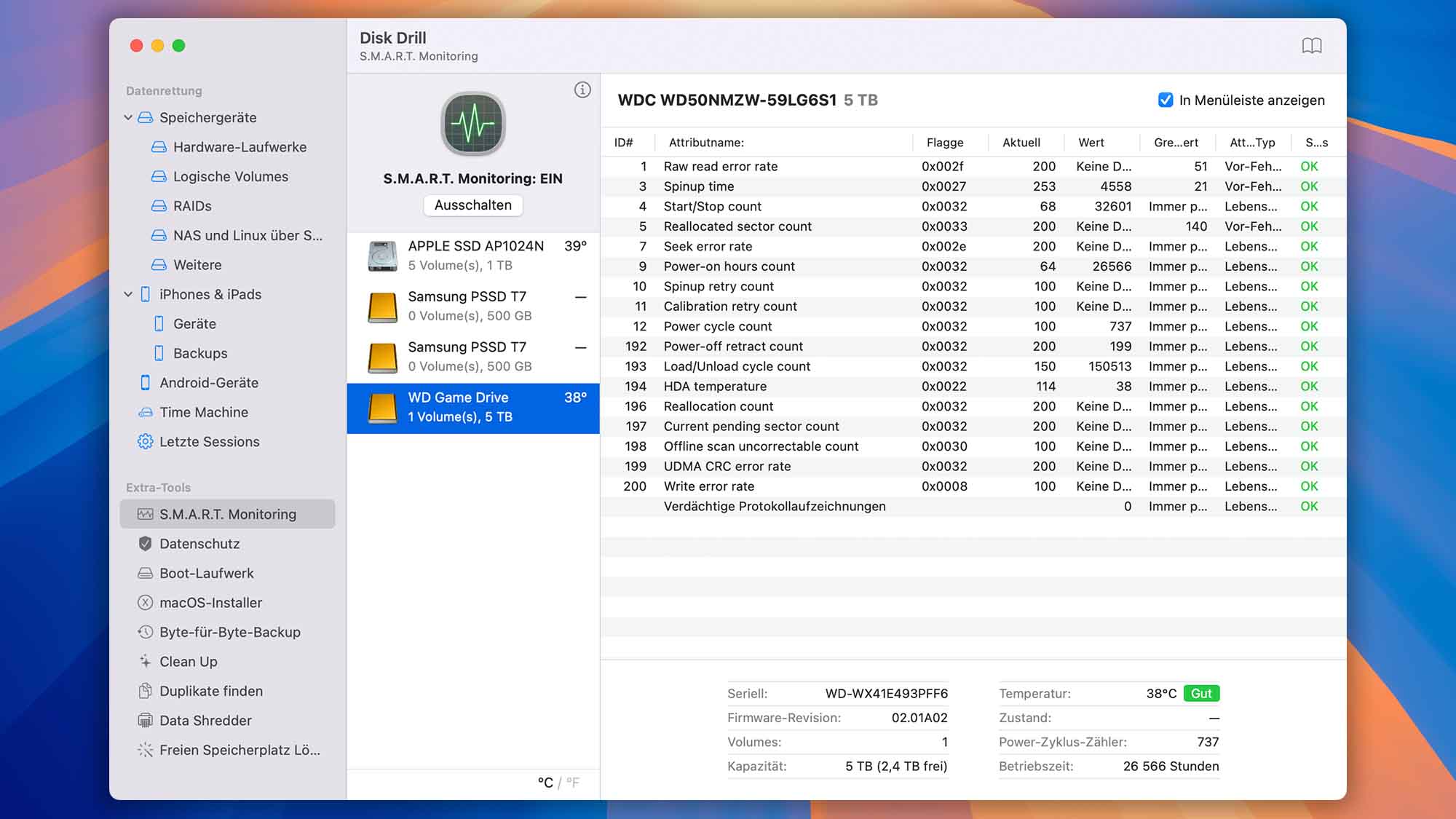Viewport: 1456px width, 819px height.
Task: Select the 'Raw read error rate' row
Action: 973,167
